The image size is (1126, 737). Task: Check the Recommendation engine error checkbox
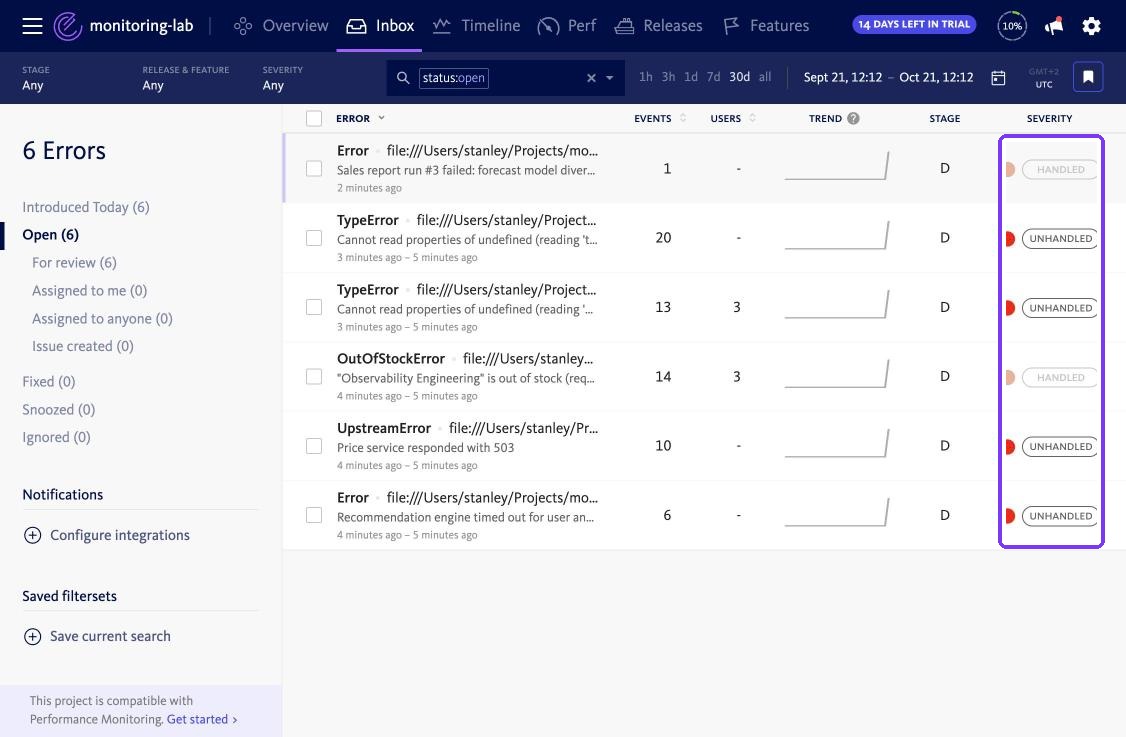tap(314, 515)
